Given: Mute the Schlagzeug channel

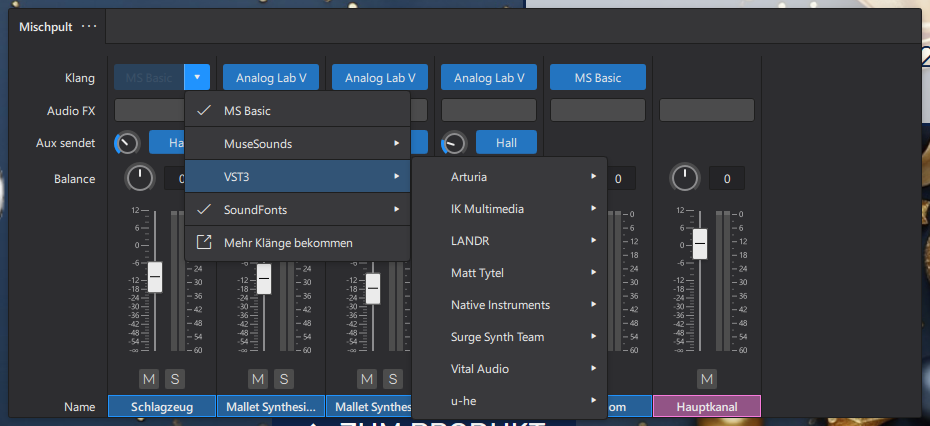Looking at the screenshot, I should tap(149, 379).
